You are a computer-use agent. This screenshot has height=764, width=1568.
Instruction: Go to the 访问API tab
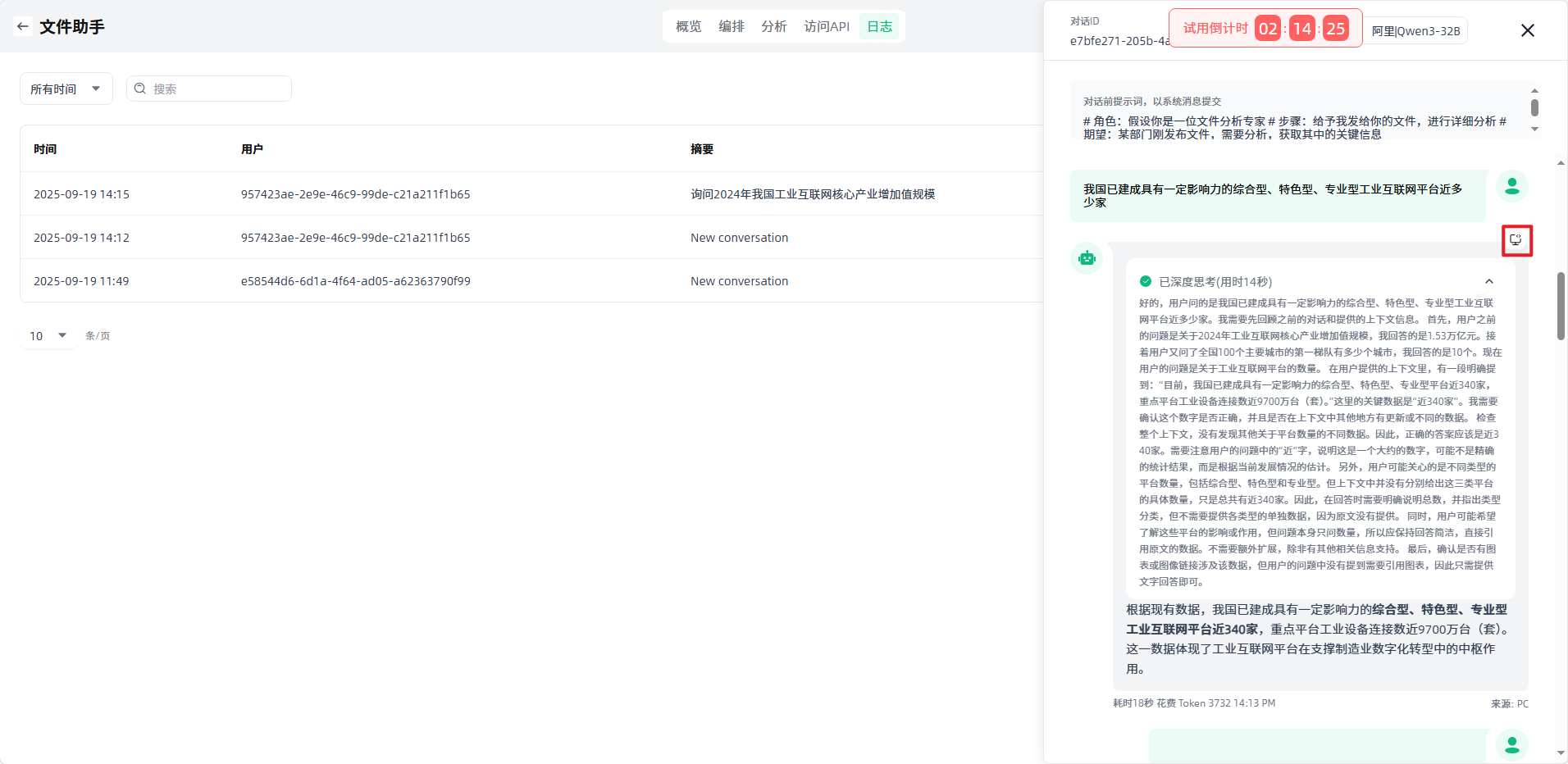point(826,26)
